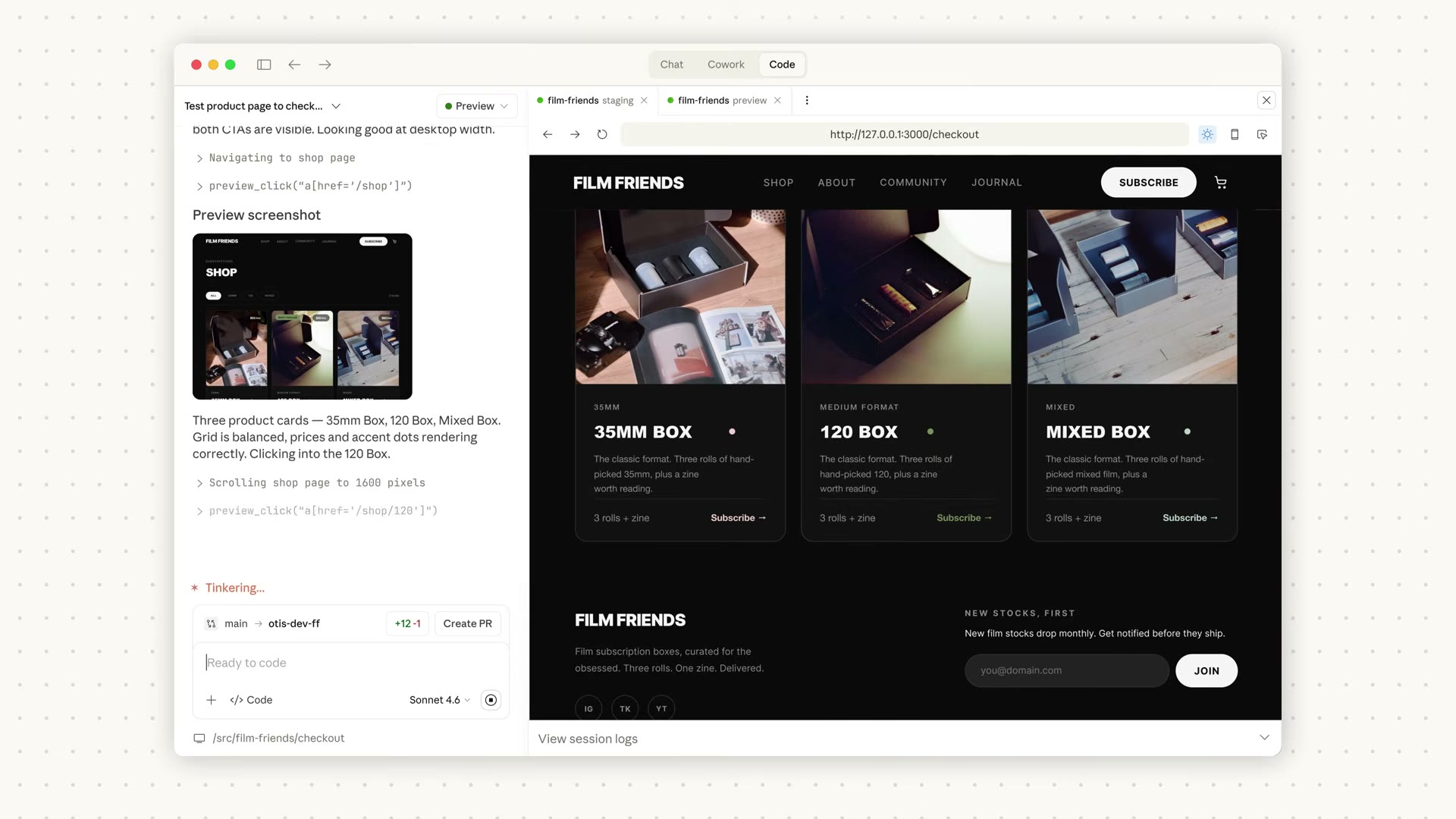Click the you@domain.com email field
Screen dimensions: 1456x819
click(1066, 670)
